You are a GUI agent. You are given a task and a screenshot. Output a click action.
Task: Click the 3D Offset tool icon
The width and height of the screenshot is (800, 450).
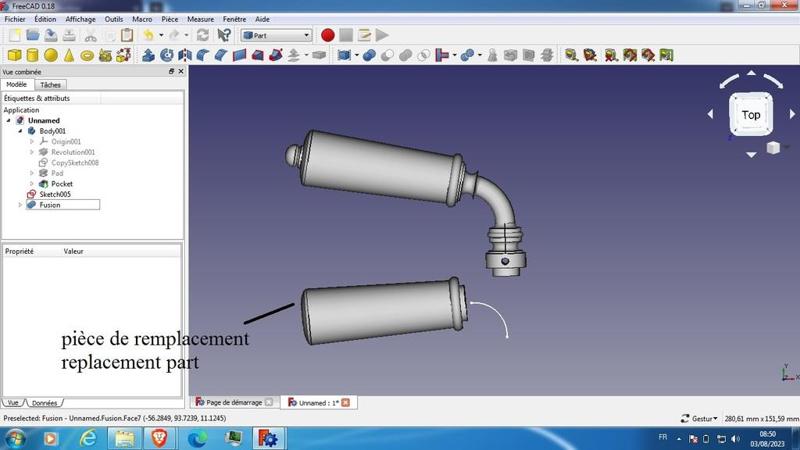pyautogui.click(x=294, y=55)
